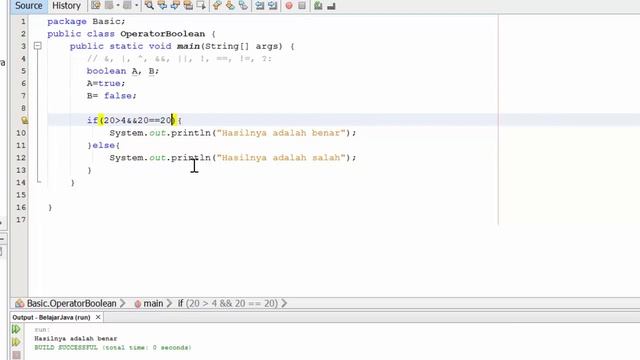Click the hint lightbulb on line 9

[x=24, y=120]
